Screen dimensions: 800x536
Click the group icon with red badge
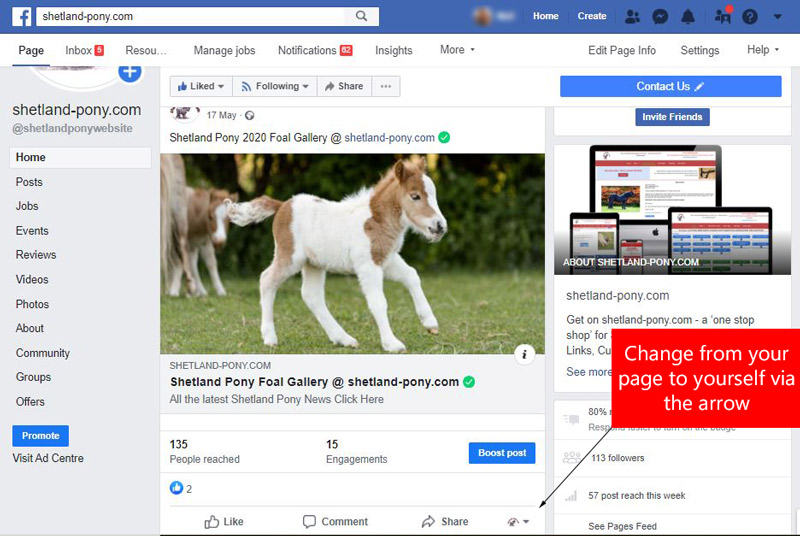point(723,16)
